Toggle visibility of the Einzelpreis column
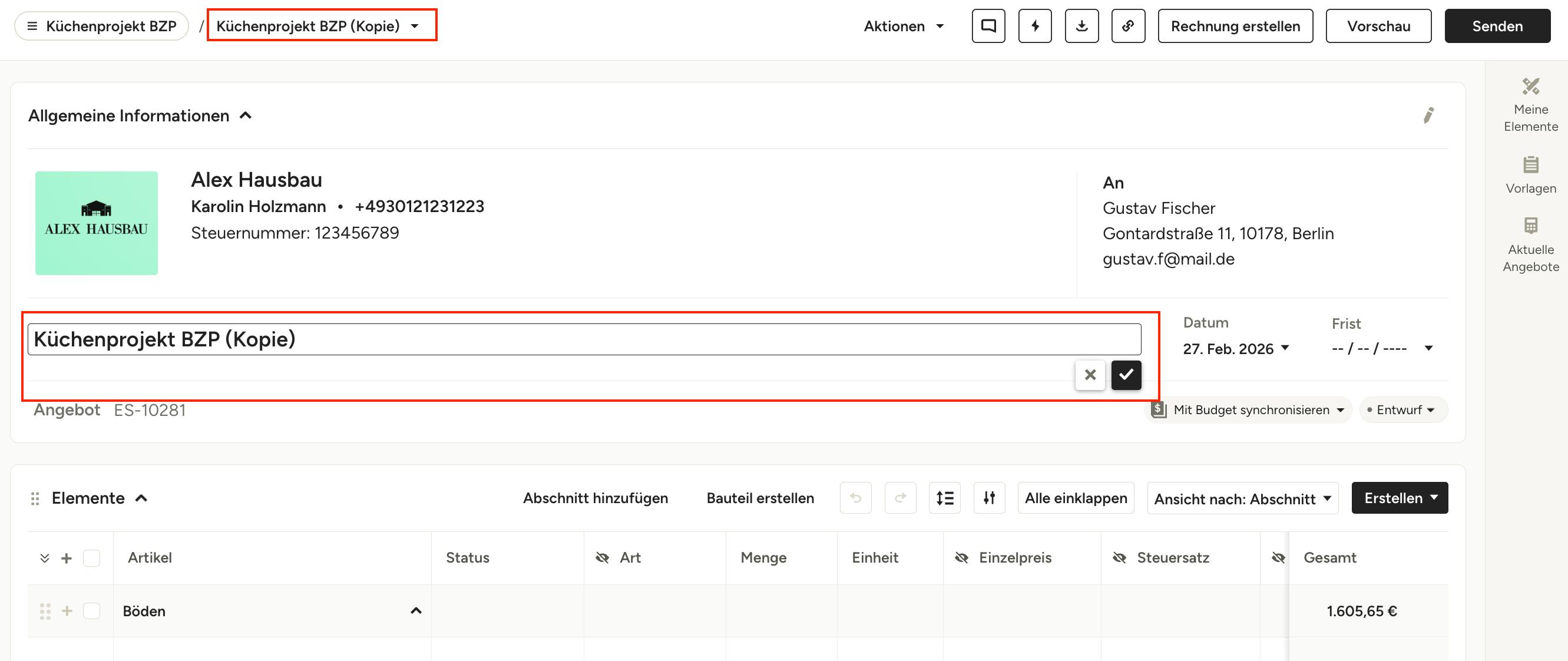 (961, 557)
